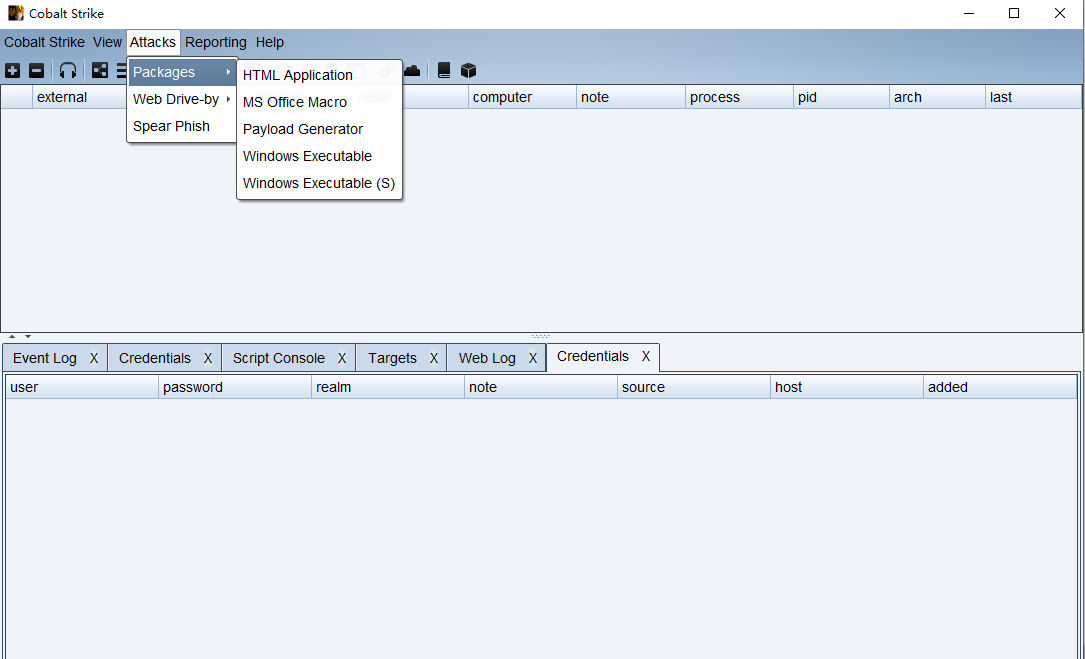Close the first Credentials tab

[208, 358]
